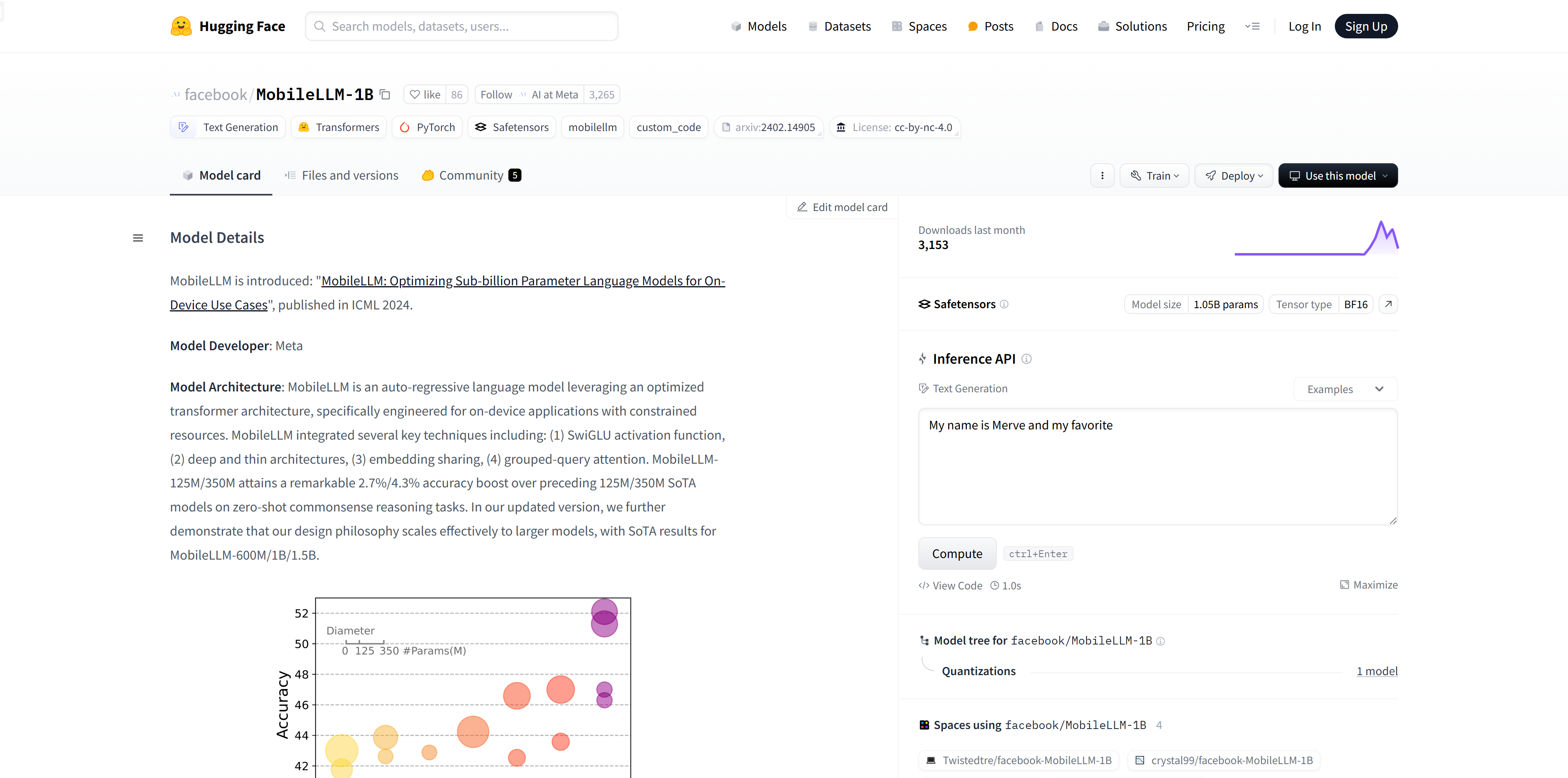Screen dimensions: 1568x778
Task: Click the PyTorch tag
Action: (x=427, y=127)
